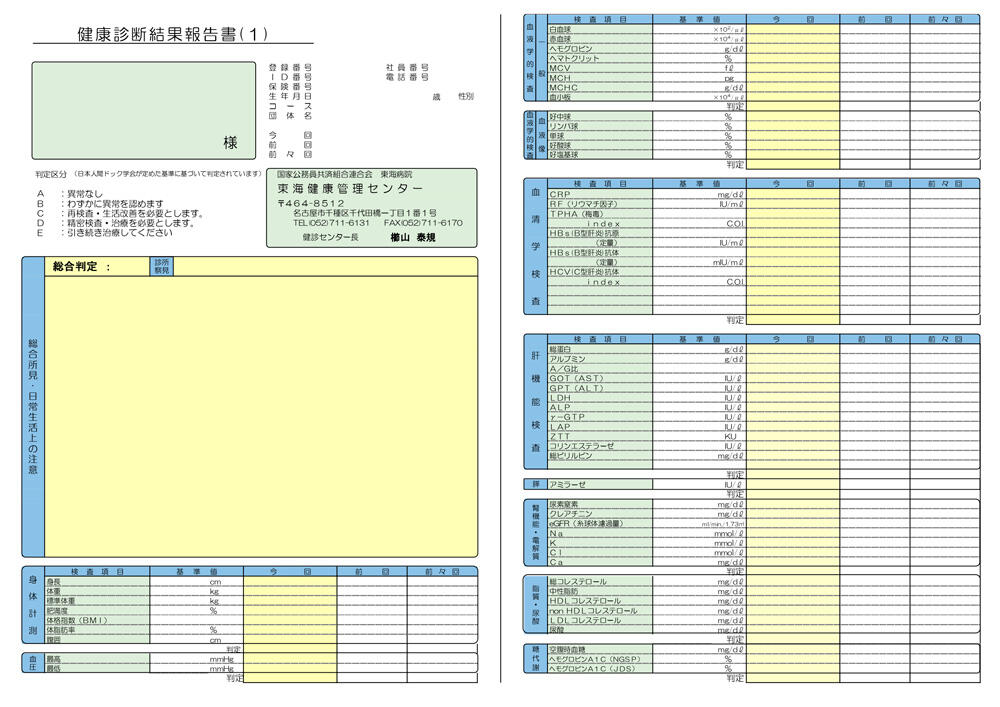
Task: Click the 尿素窒素 row label
Action: [564, 504]
